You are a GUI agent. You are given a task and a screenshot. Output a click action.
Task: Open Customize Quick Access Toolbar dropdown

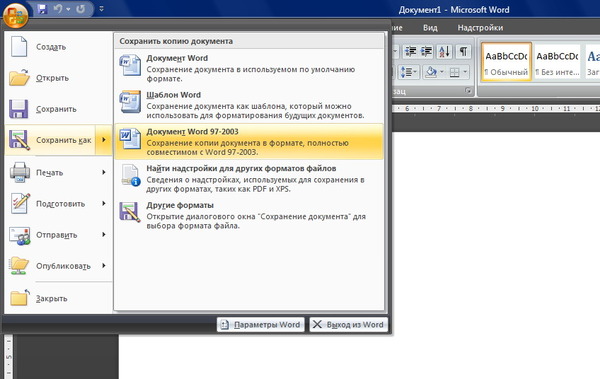tap(101, 8)
